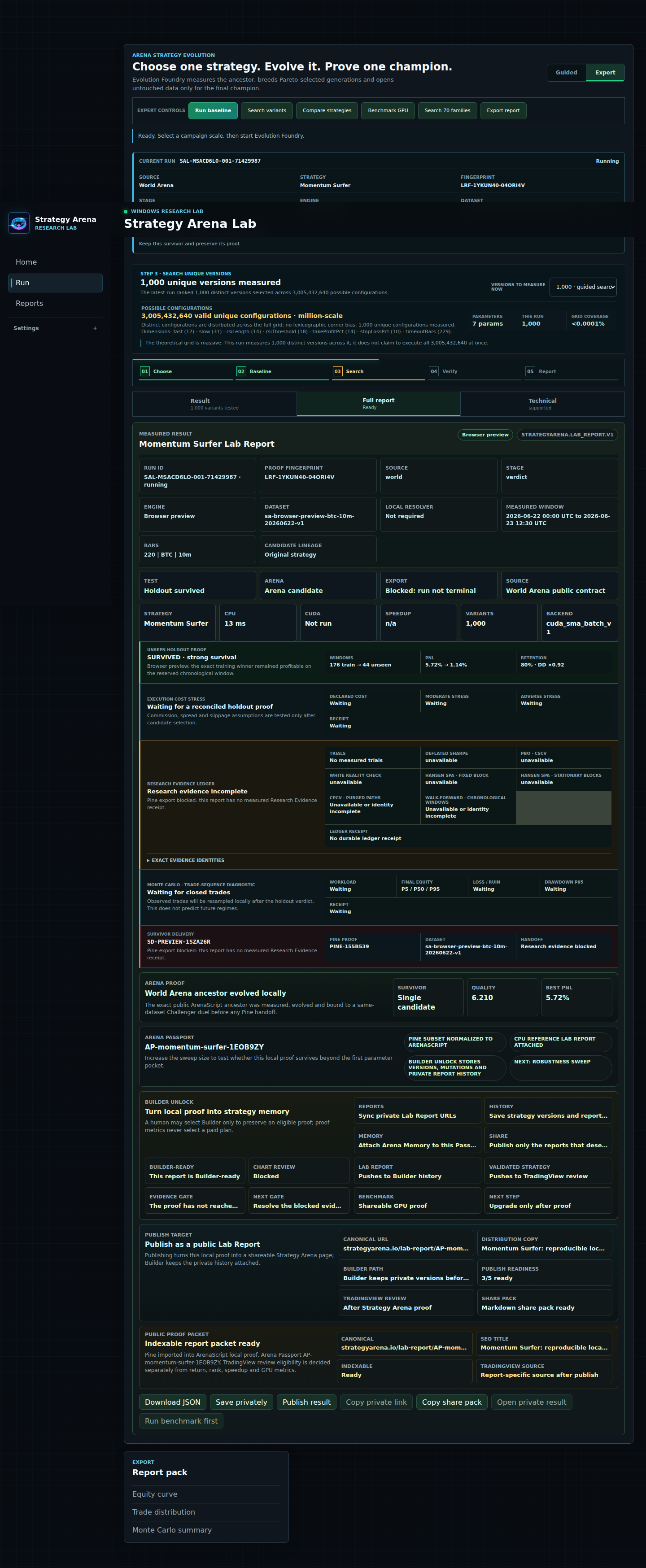The width and height of the screenshot is (646, 1568).
Task: Download the report as JSON
Action: [172, 1402]
